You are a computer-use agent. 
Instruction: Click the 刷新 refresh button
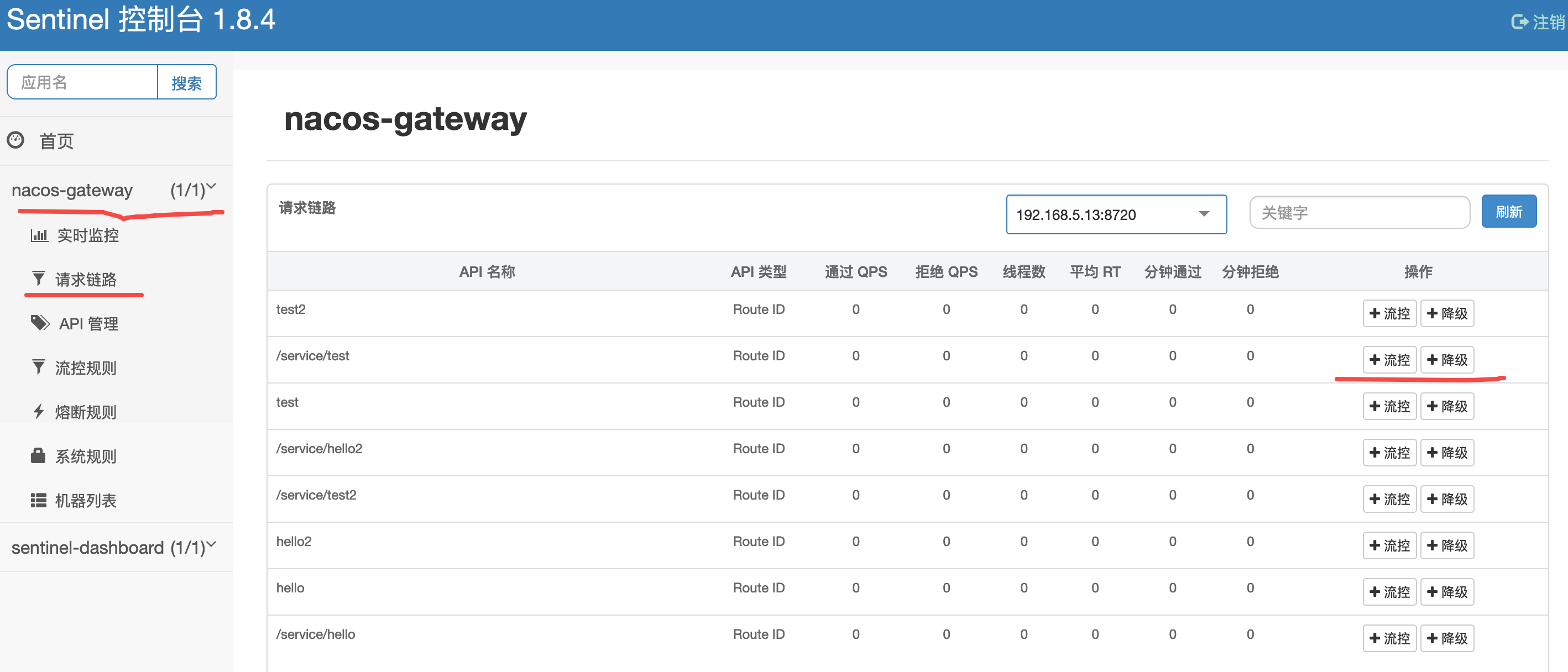(1508, 212)
